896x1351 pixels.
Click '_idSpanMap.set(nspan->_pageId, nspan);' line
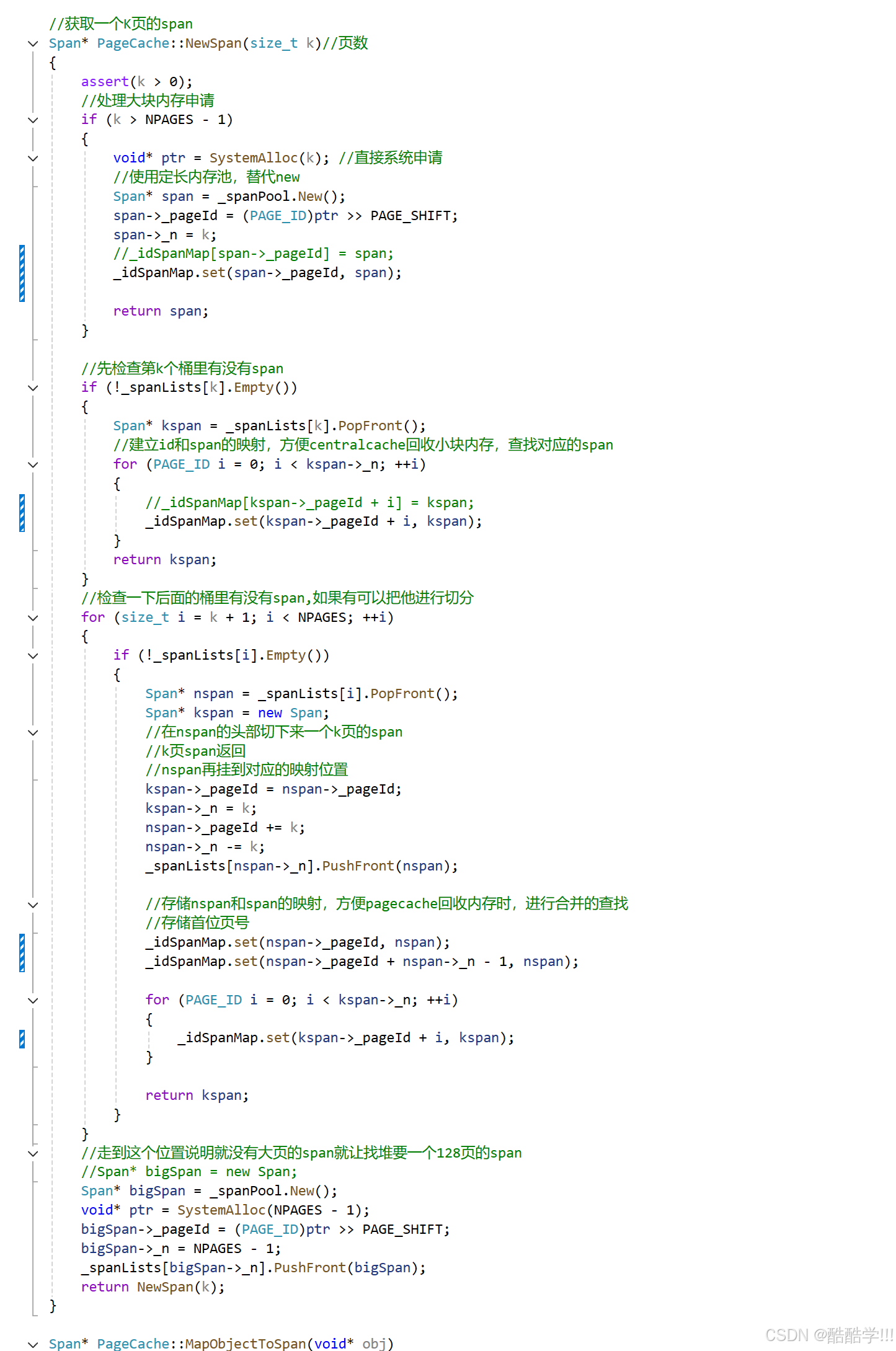click(298, 942)
